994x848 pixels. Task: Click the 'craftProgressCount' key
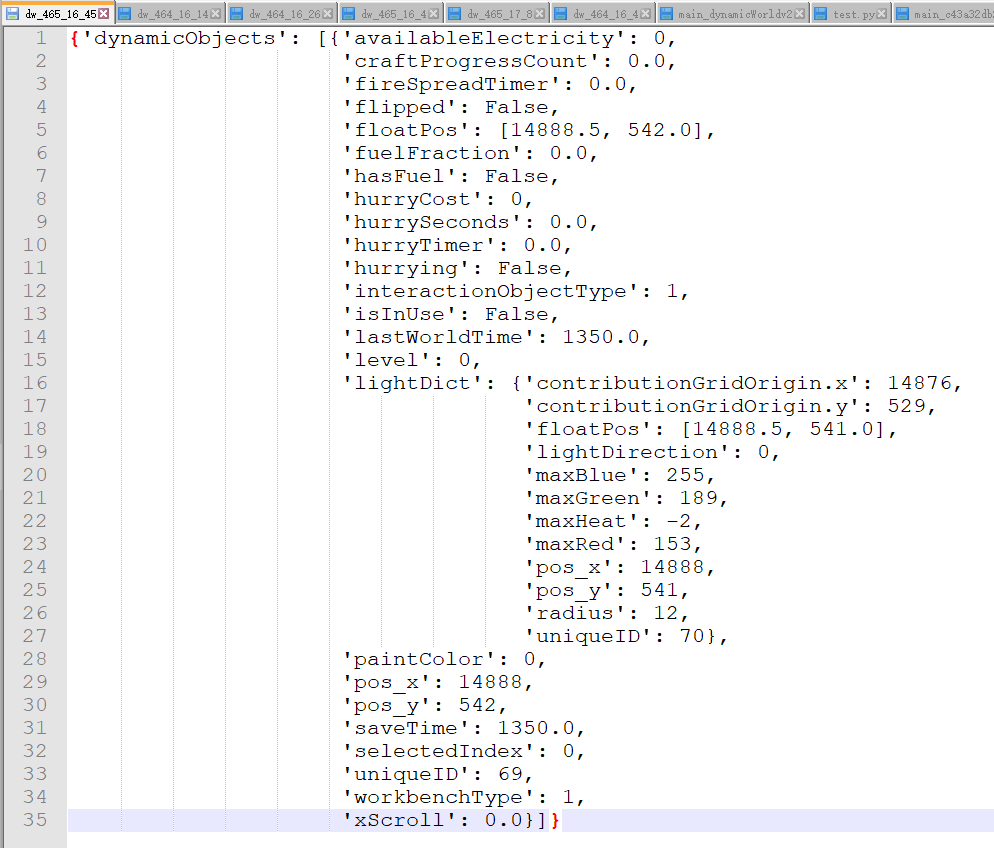pos(472,61)
